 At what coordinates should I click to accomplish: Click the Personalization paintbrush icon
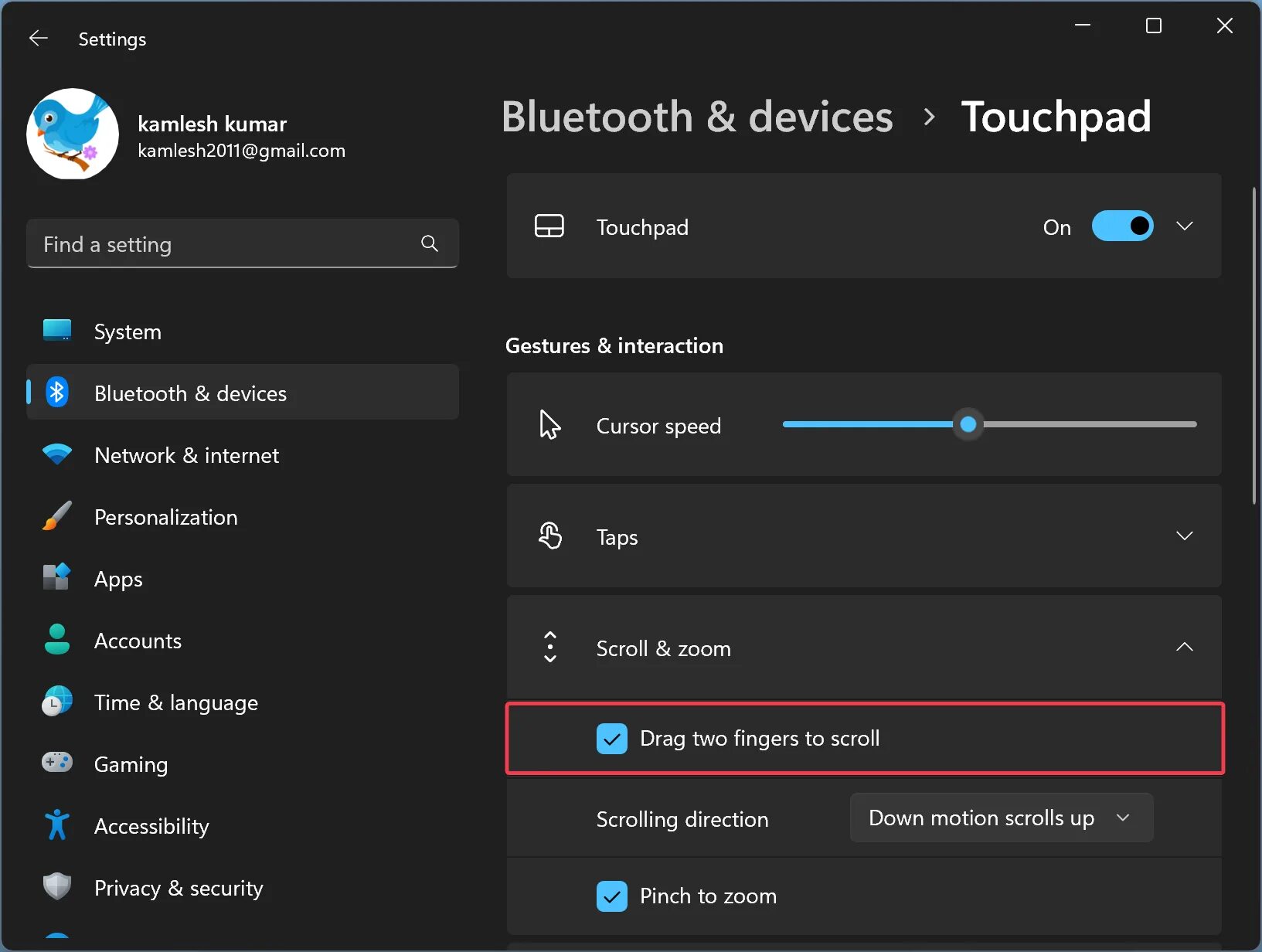tap(57, 516)
